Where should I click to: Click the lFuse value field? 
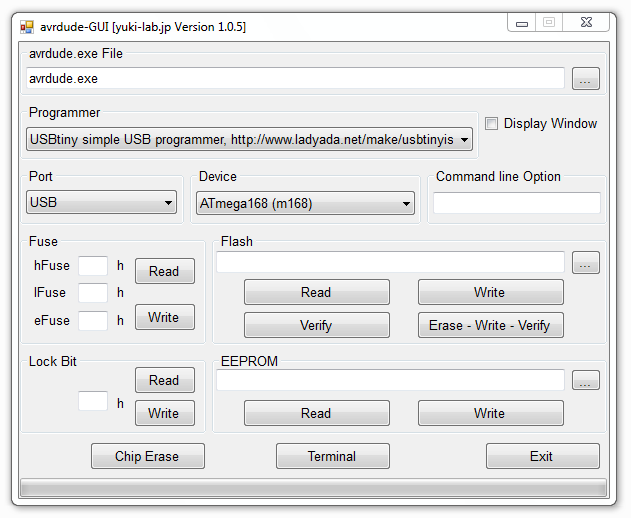coord(93,293)
